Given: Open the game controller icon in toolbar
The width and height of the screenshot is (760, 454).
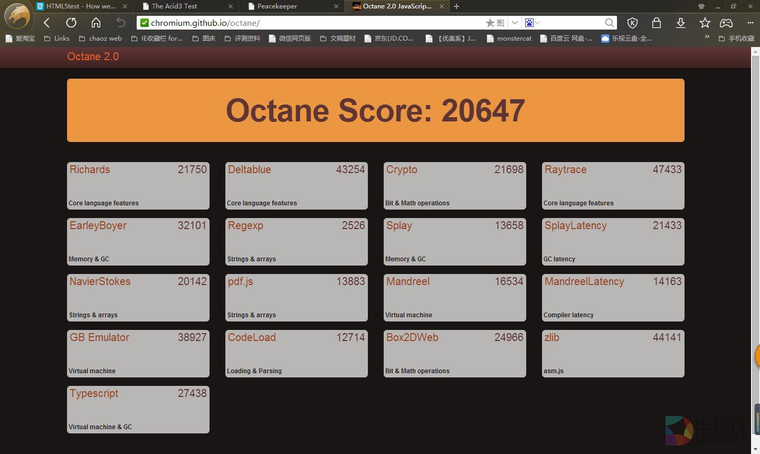Looking at the screenshot, I should (x=727, y=22).
